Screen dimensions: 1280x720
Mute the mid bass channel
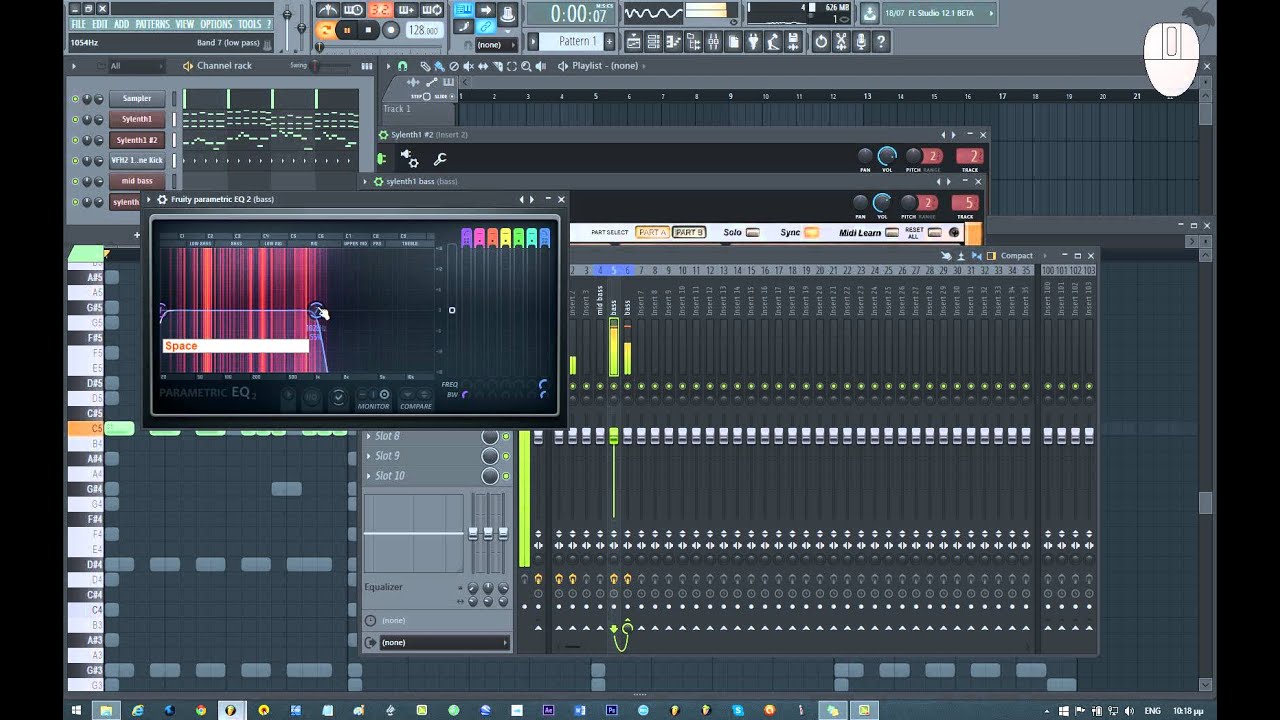(x=75, y=181)
